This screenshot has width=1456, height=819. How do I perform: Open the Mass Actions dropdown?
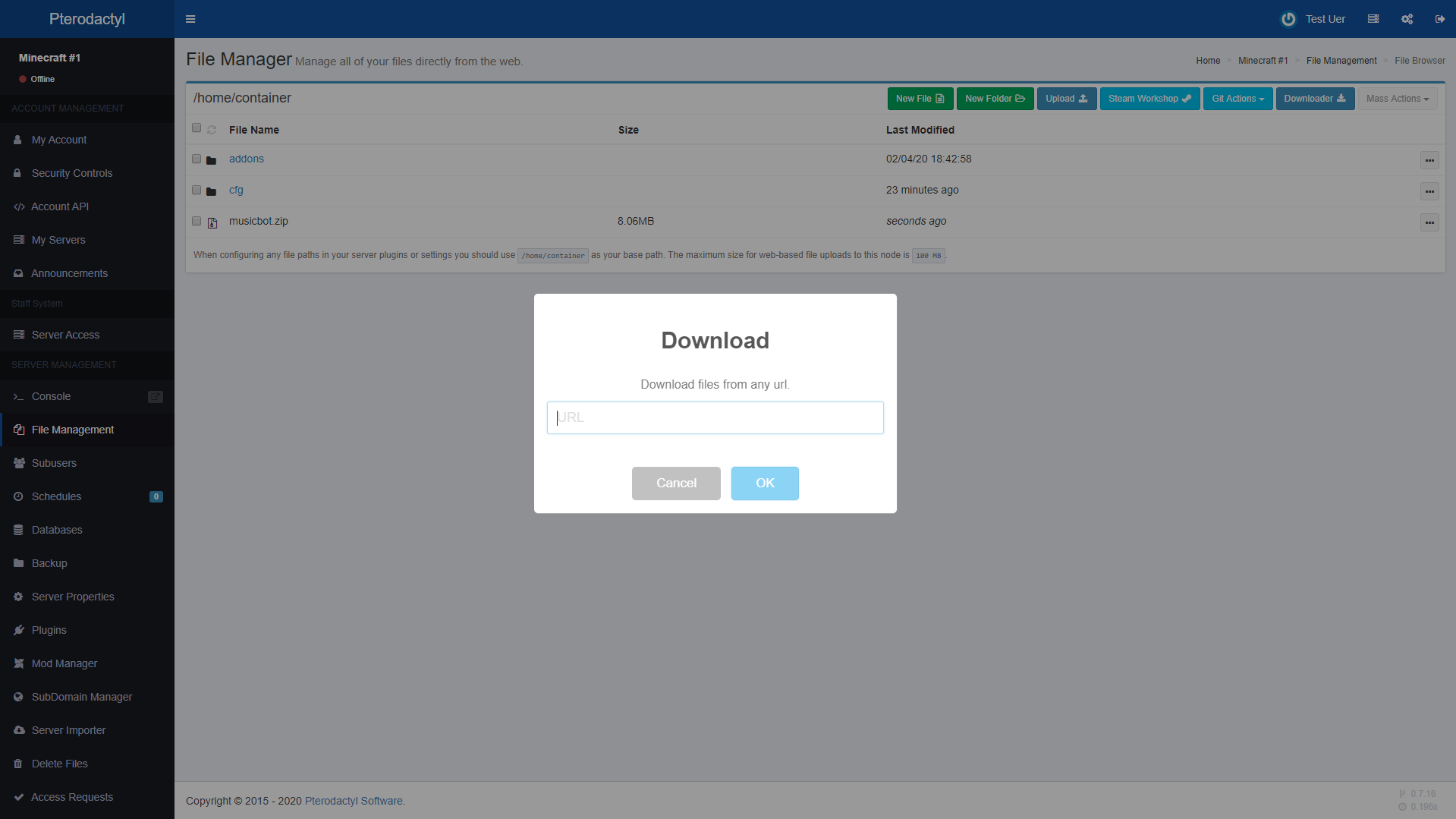click(1397, 99)
